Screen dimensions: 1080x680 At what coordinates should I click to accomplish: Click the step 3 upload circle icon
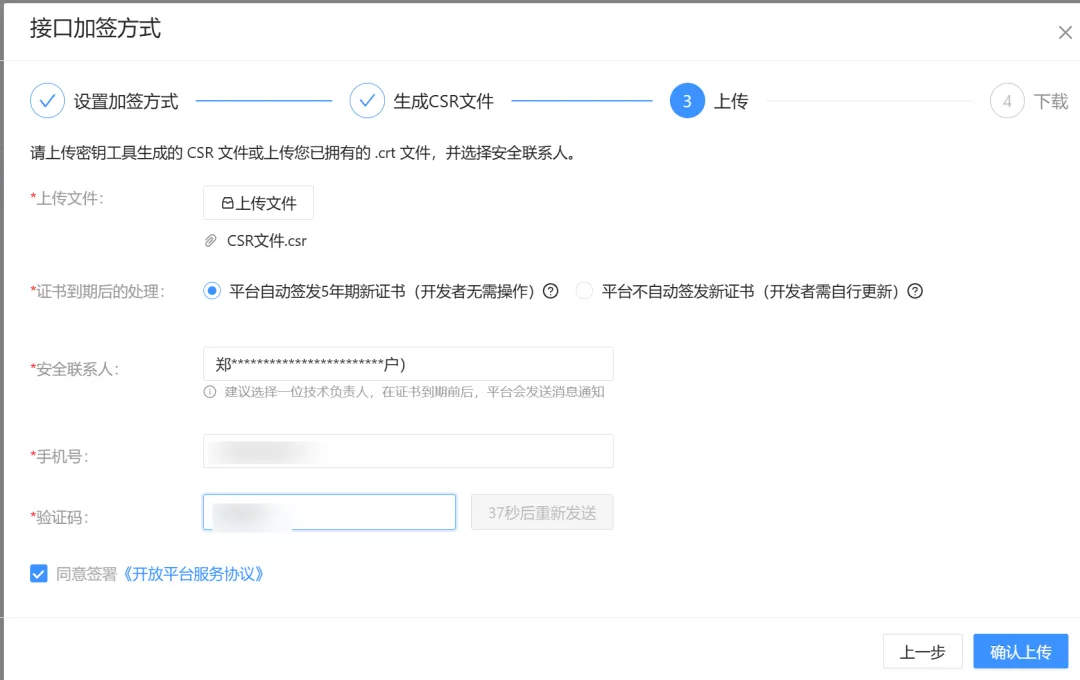(687, 101)
